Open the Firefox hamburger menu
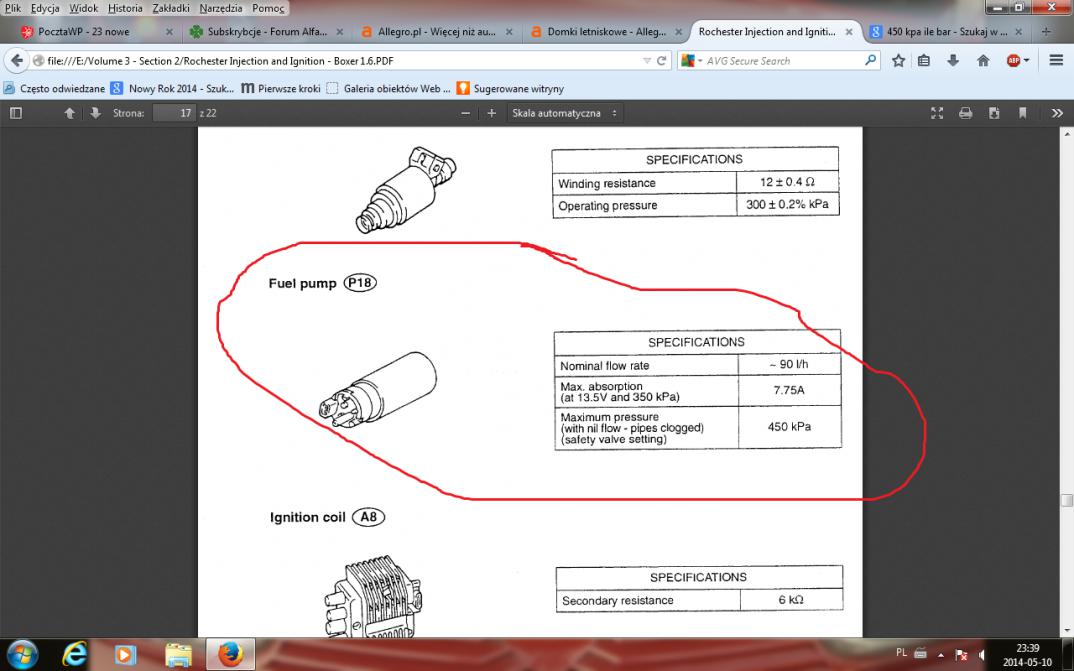The image size is (1074, 671). click(x=1056, y=60)
